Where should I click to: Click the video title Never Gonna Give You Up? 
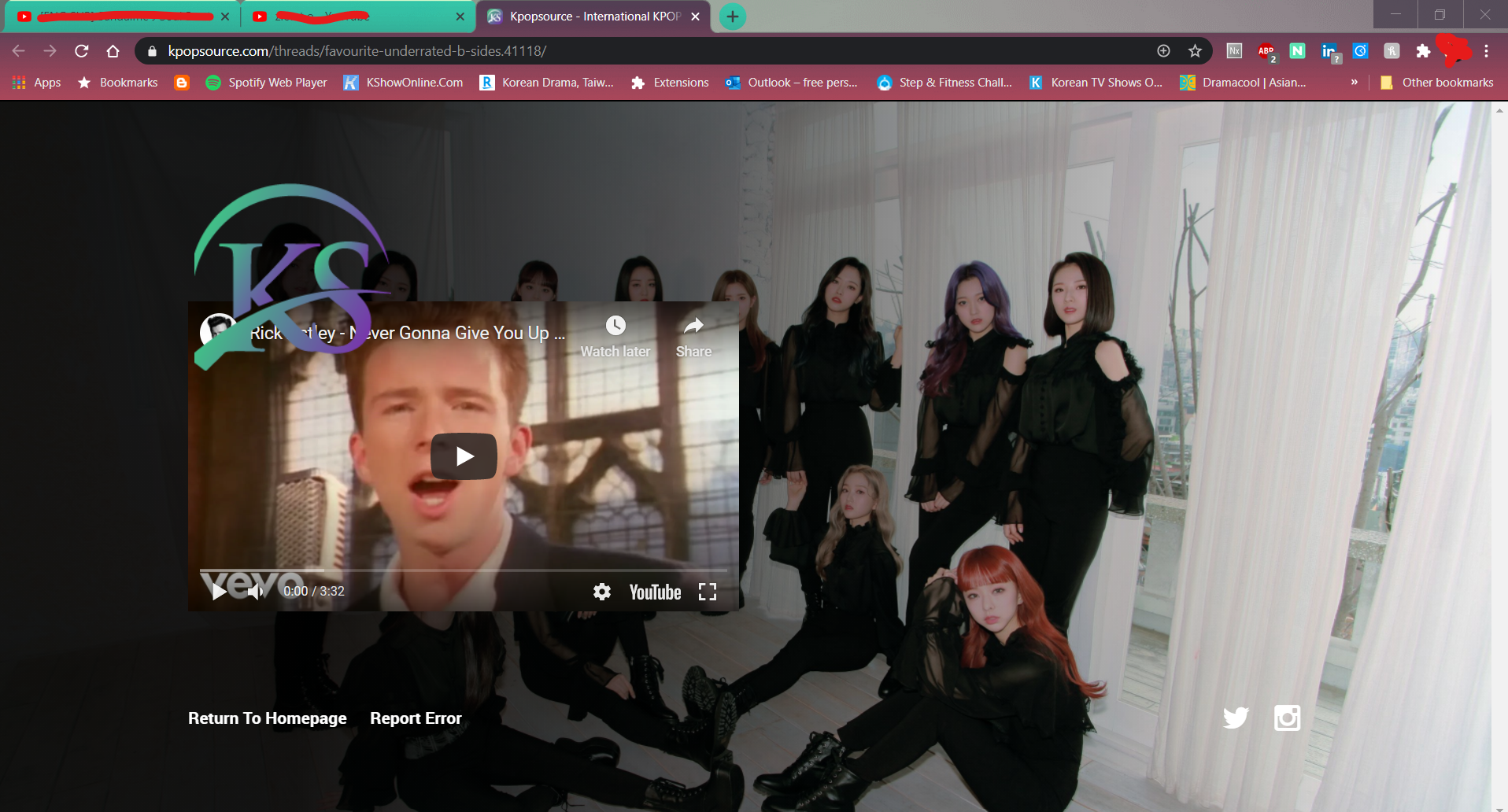(x=408, y=334)
